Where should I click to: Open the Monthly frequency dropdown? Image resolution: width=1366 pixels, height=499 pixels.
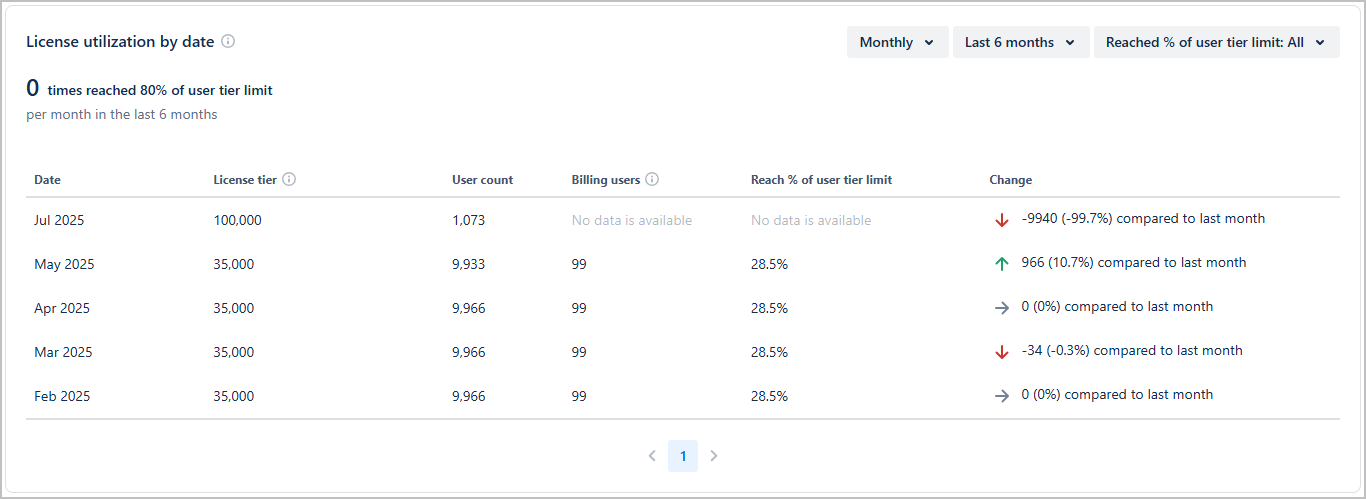coord(897,42)
